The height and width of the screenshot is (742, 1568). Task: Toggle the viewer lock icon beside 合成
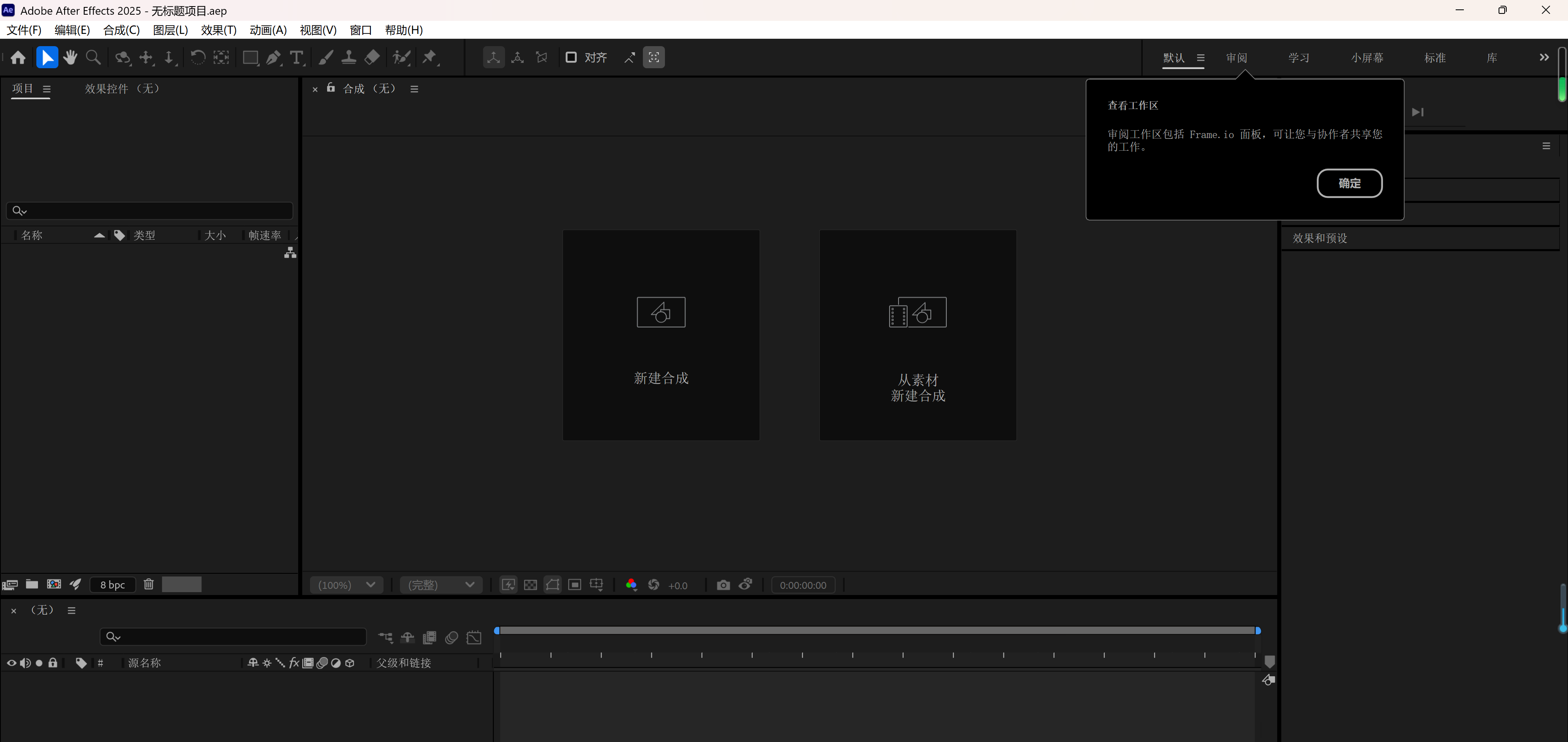tap(330, 88)
